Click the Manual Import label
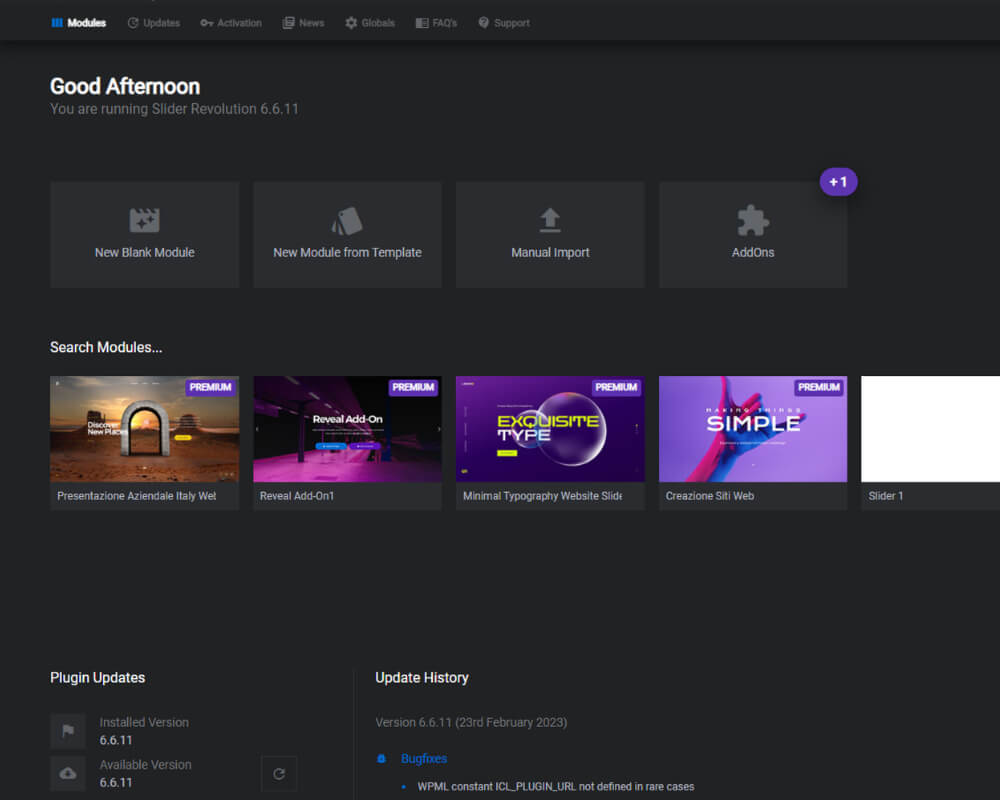 (550, 253)
